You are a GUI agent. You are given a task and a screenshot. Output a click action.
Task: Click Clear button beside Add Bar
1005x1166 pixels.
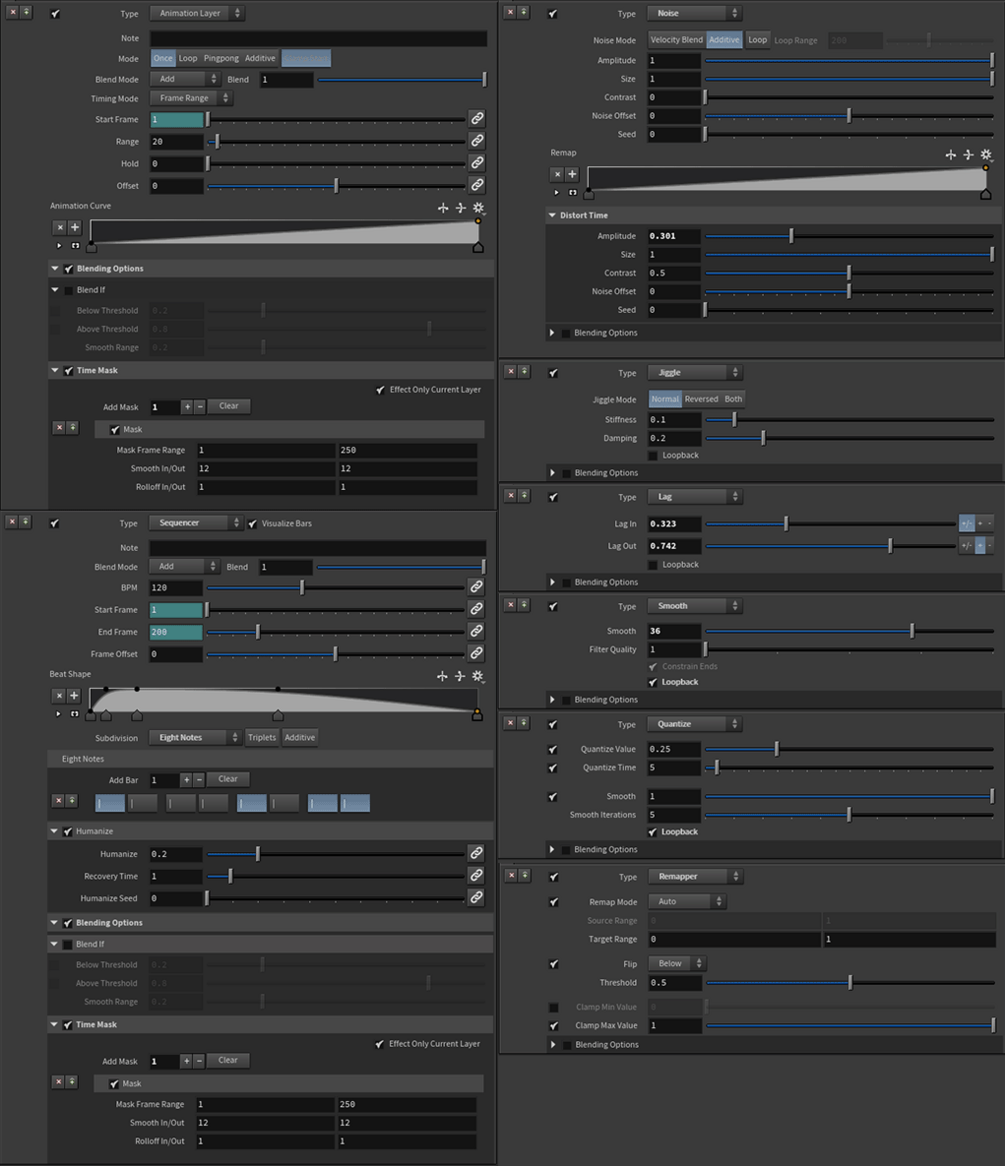pos(228,779)
